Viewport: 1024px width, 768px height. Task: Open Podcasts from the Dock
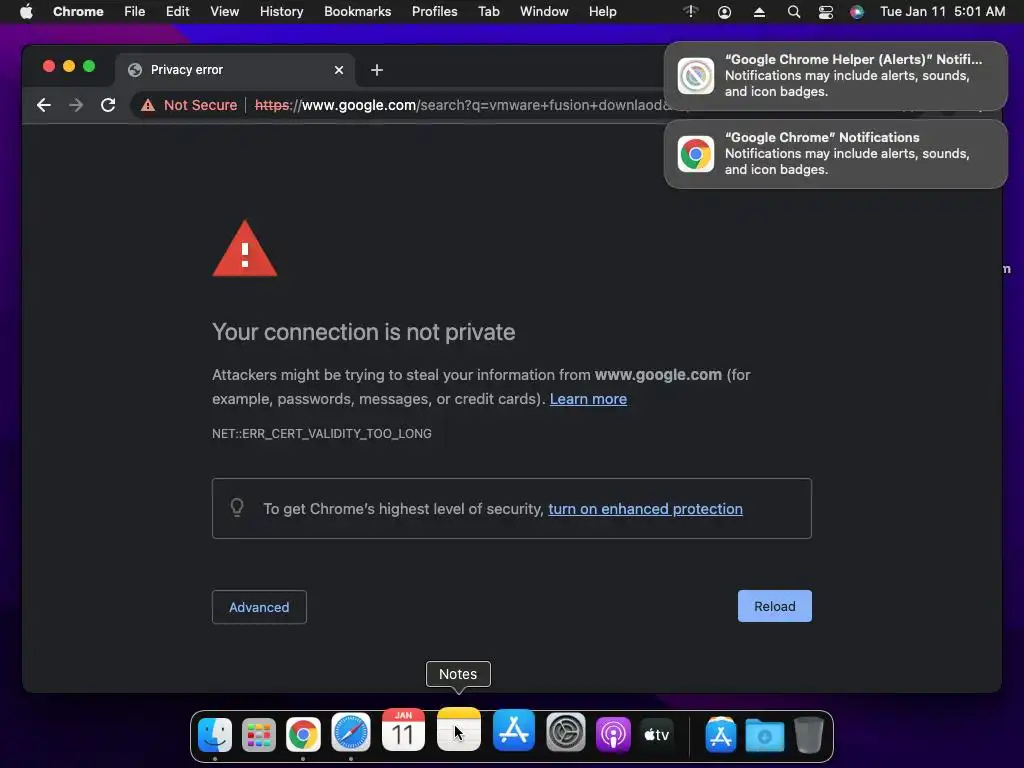tap(613, 735)
